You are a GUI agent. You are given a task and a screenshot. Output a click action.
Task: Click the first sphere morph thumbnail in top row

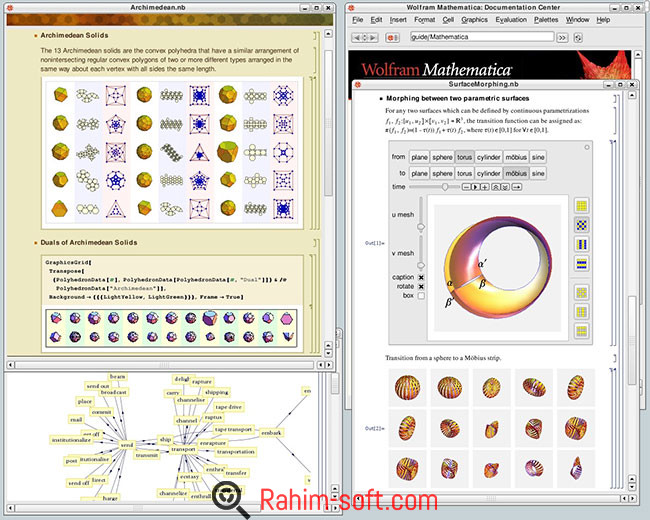tap(407, 387)
